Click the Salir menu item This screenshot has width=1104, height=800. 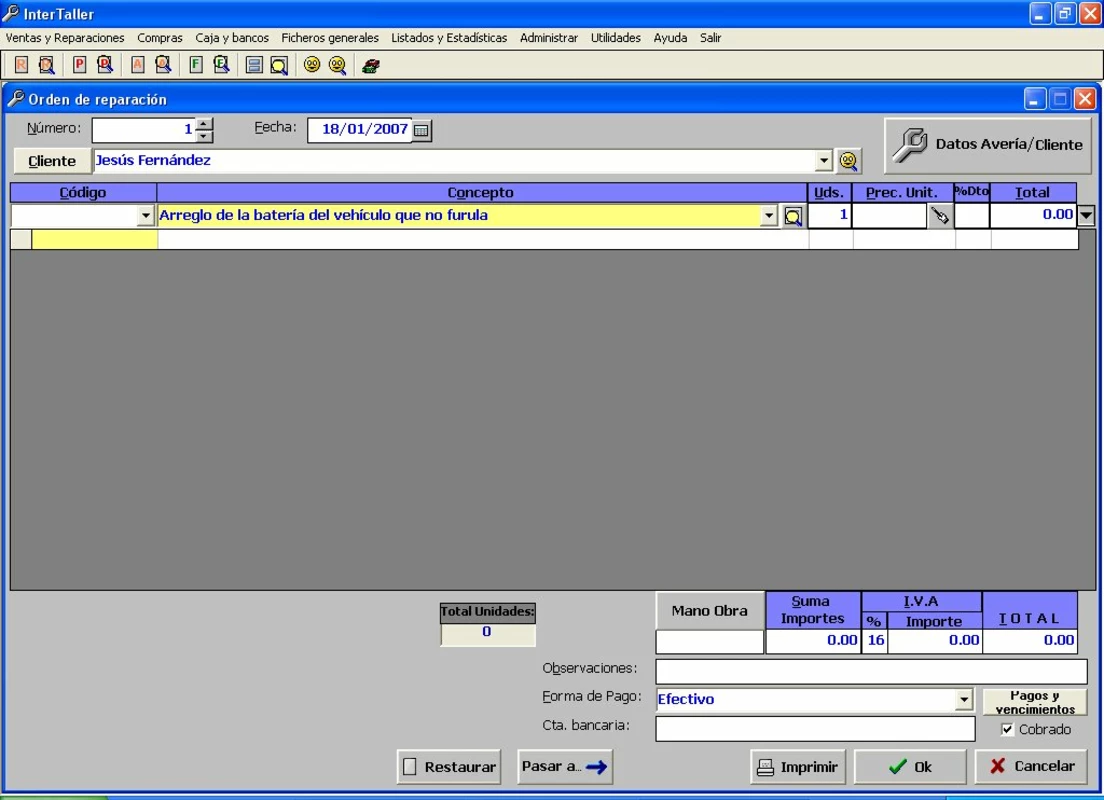point(710,38)
